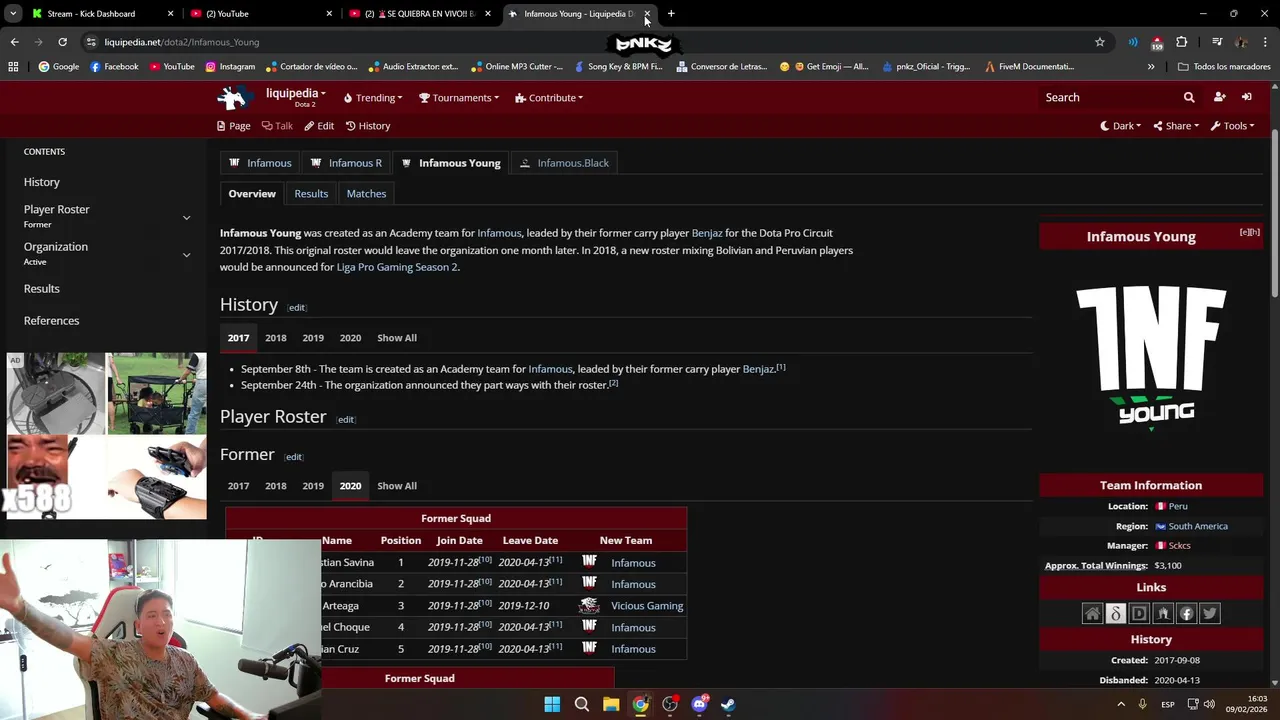Open the Liquipedia search magnifier icon
This screenshot has width=1280, height=720.
tap(1189, 97)
